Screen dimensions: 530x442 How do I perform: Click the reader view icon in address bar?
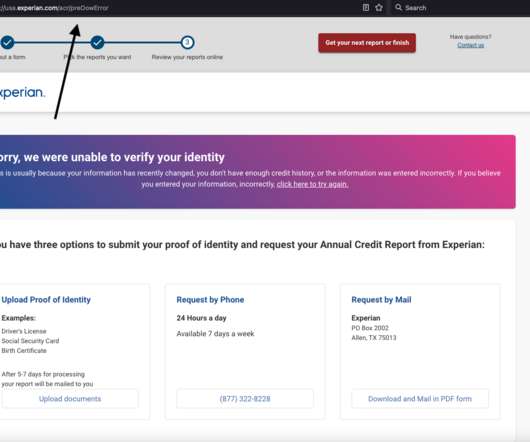pos(366,7)
